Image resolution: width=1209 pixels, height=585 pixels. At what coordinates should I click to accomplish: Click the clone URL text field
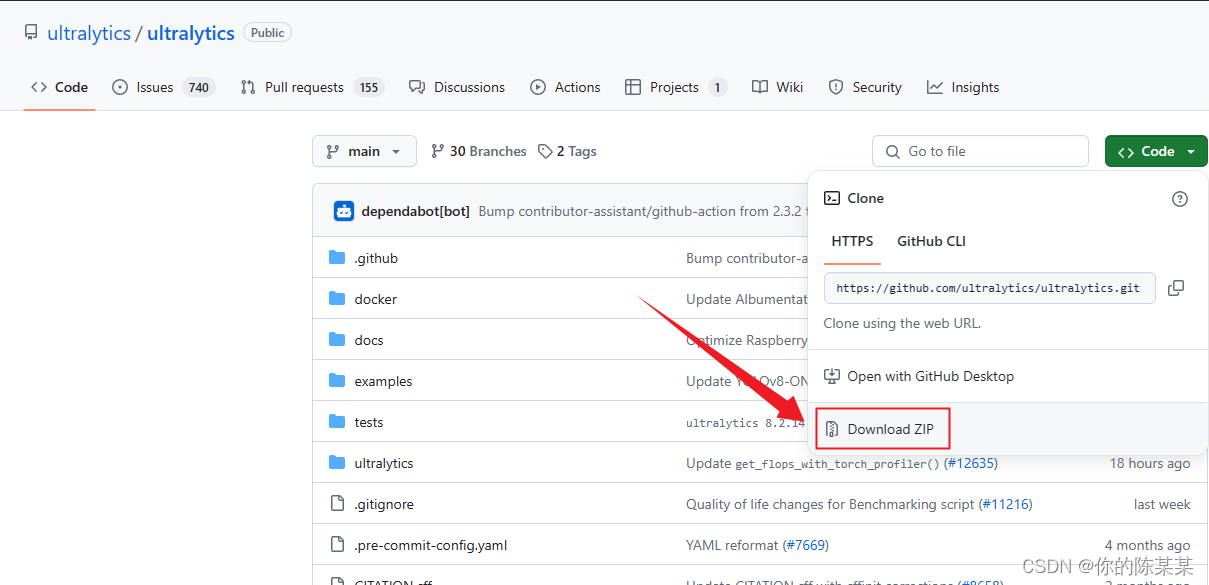[x=989, y=288]
